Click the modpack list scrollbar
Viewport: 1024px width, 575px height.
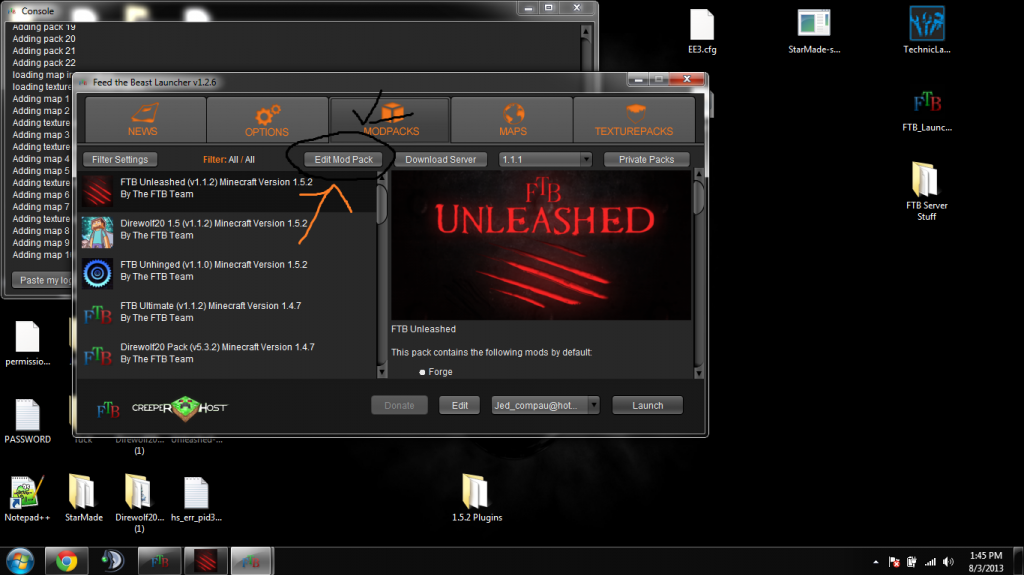[x=382, y=204]
